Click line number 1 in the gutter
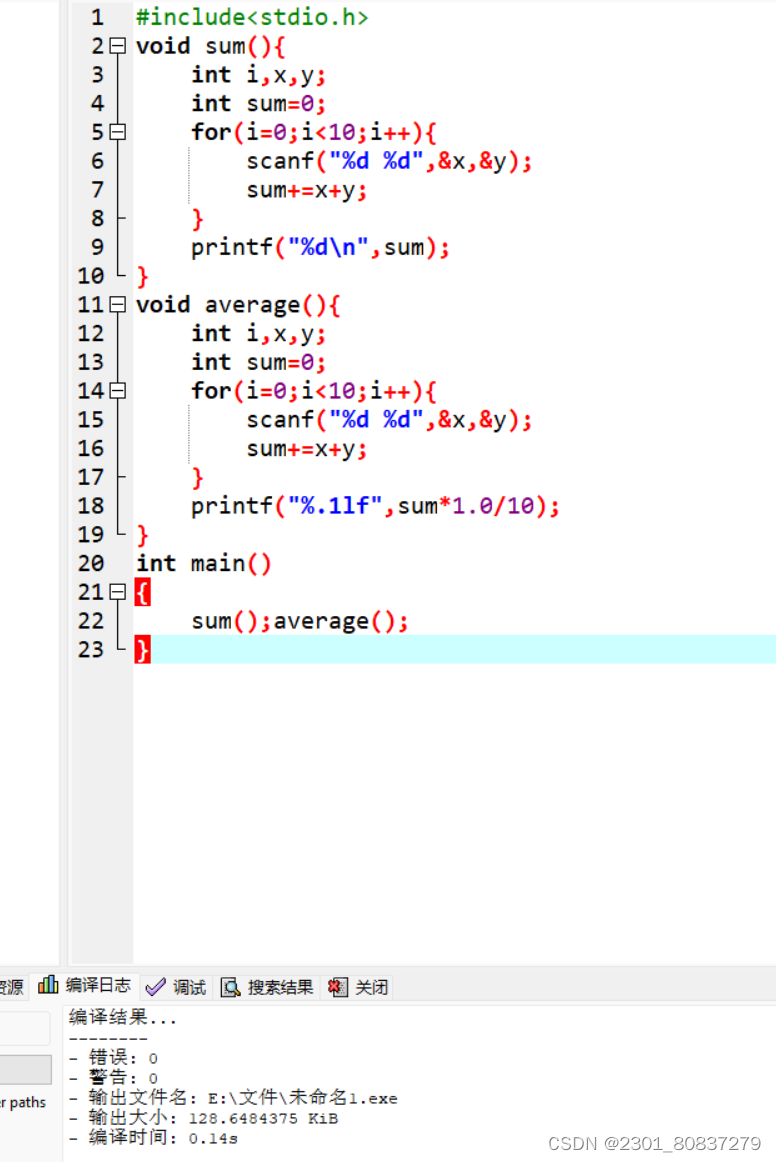This screenshot has height=1162, width=776. tap(97, 17)
